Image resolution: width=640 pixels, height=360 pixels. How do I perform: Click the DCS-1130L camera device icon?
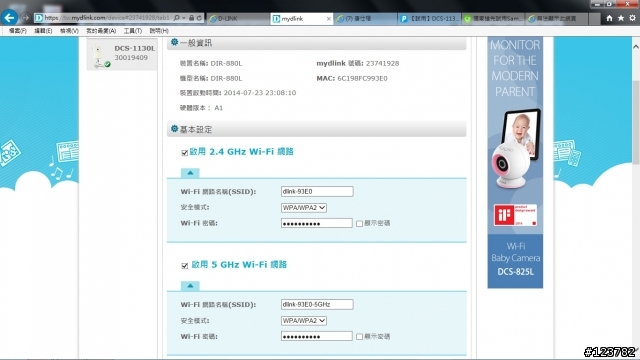pyautogui.click(x=100, y=56)
